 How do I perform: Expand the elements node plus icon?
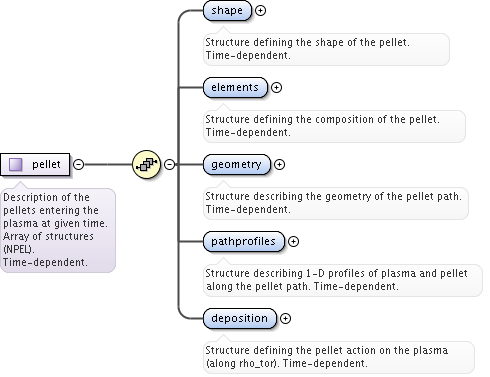coord(276,88)
